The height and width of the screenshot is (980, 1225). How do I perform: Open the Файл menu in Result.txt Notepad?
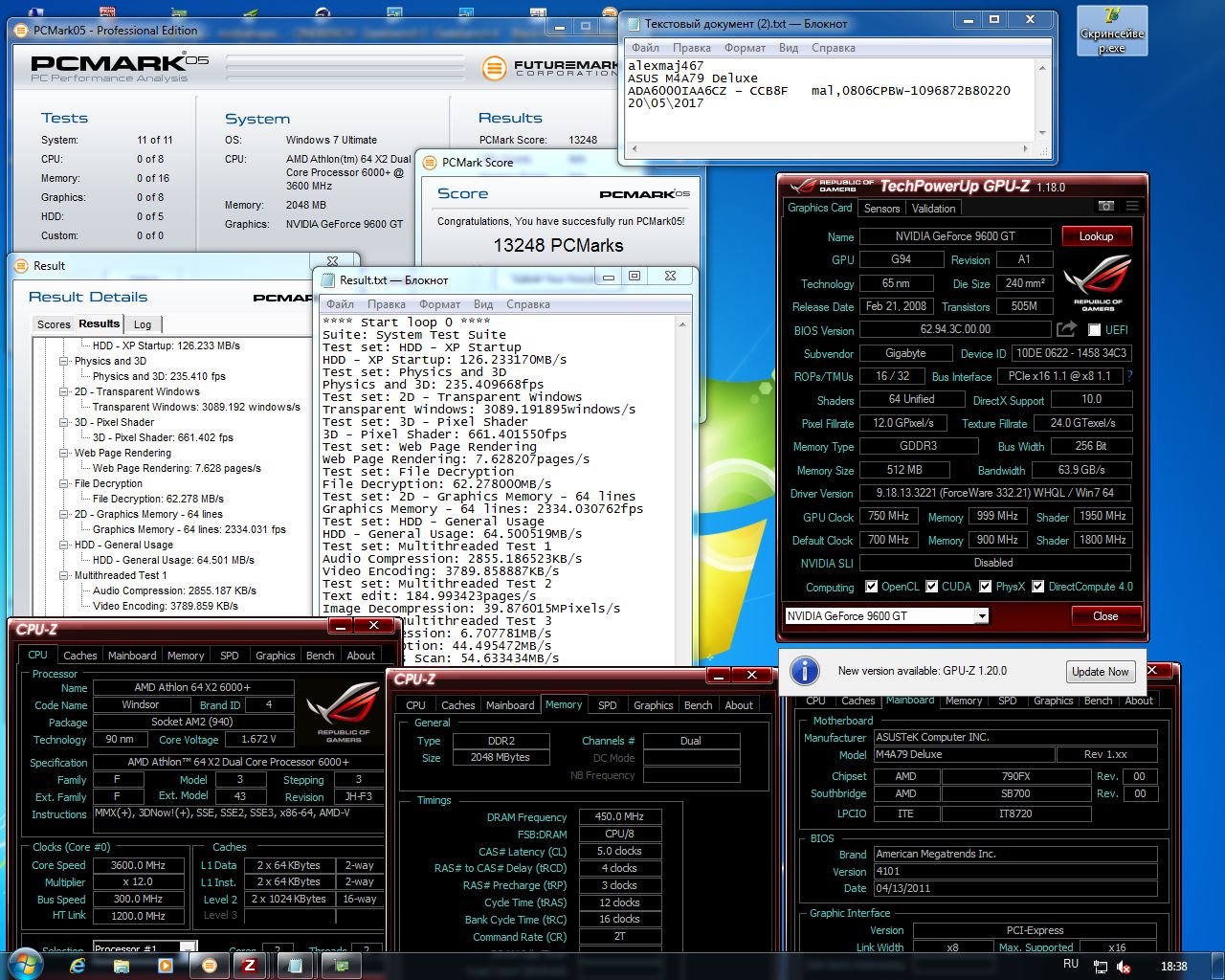[340, 304]
